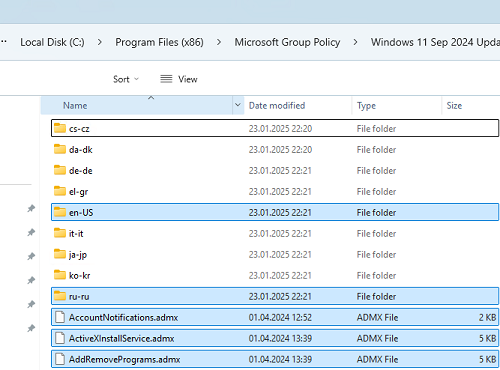Click the cs-cz folder icon

point(60,128)
